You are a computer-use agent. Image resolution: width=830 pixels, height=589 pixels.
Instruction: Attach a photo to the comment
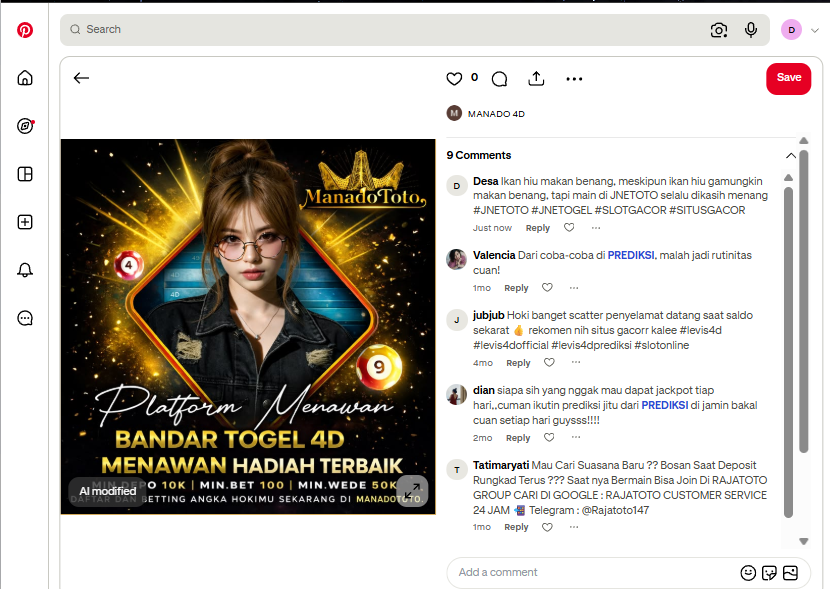[790, 573]
